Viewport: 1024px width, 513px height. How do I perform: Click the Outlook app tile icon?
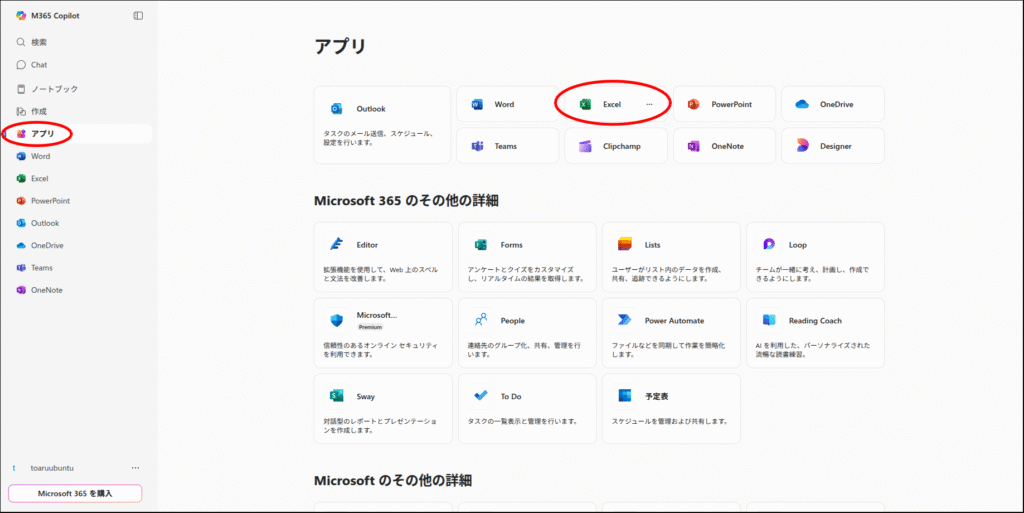[x=336, y=109]
